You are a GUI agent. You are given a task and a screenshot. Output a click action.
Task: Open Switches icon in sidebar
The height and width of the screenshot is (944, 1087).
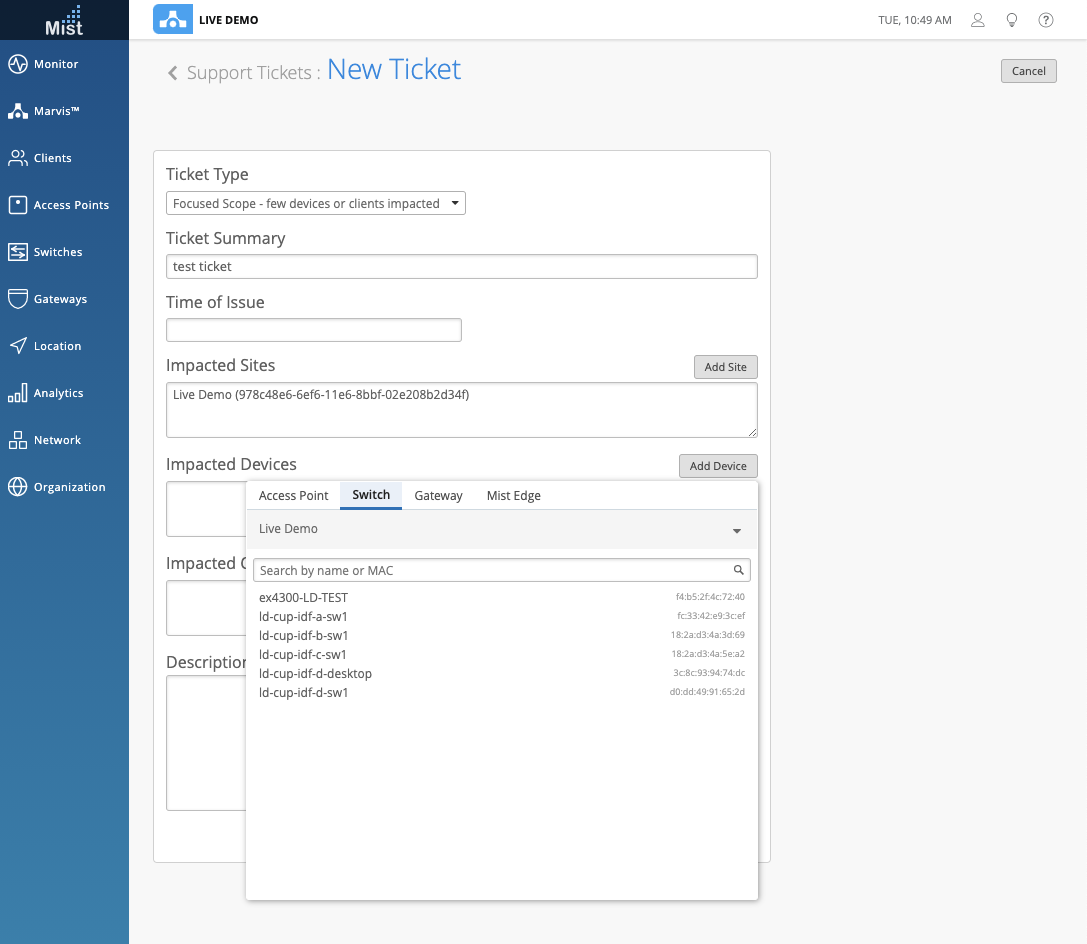(x=18, y=252)
